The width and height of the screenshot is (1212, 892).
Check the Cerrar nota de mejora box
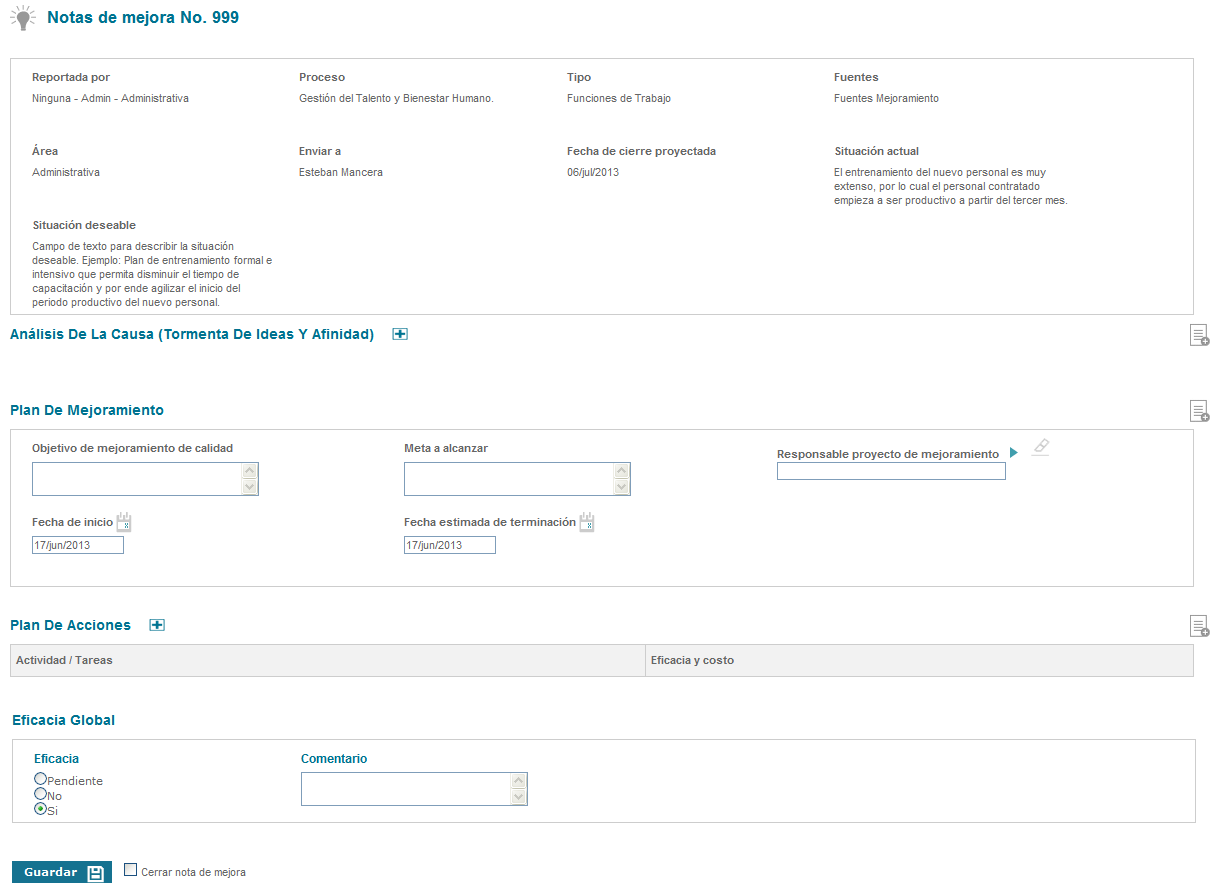click(130, 870)
